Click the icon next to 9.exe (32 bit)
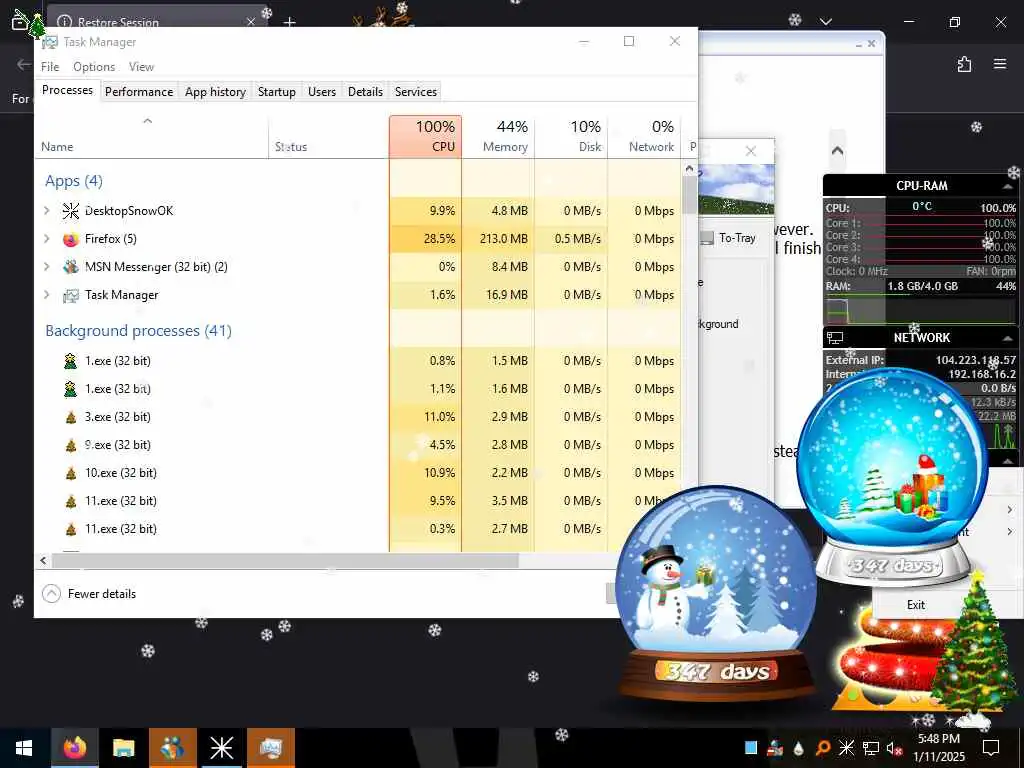Image resolution: width=1024 pixels, height=768 pixels. pos(71,445)
